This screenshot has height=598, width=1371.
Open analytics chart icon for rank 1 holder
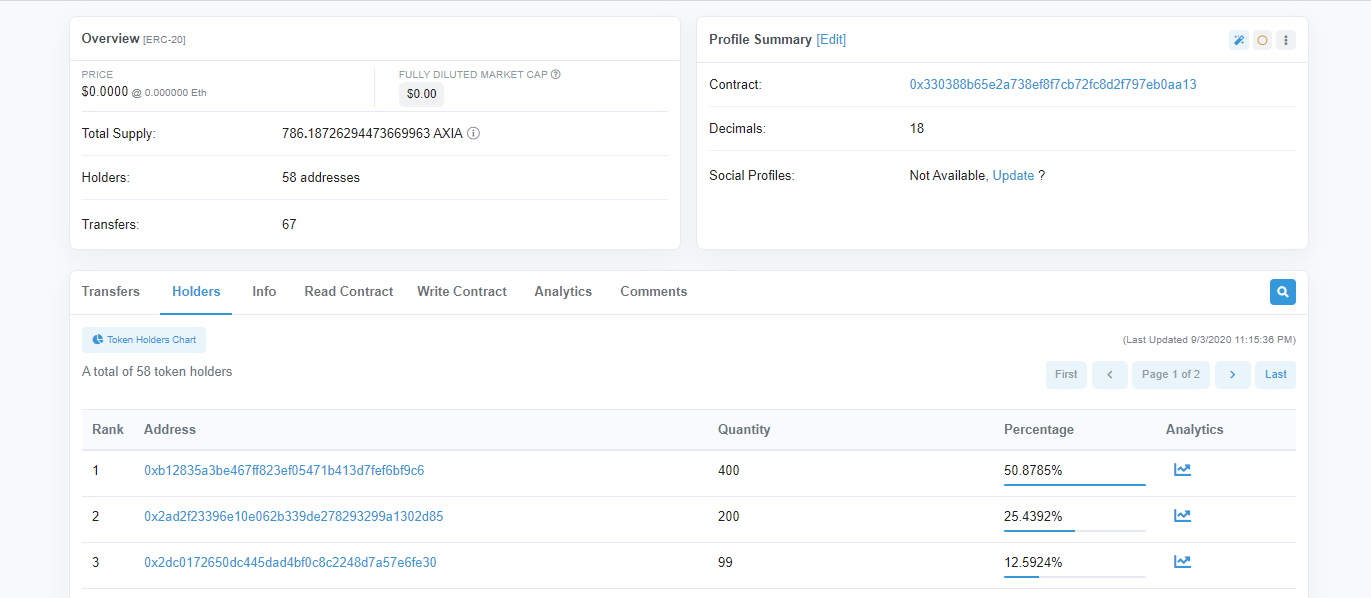pos(1182,470)
